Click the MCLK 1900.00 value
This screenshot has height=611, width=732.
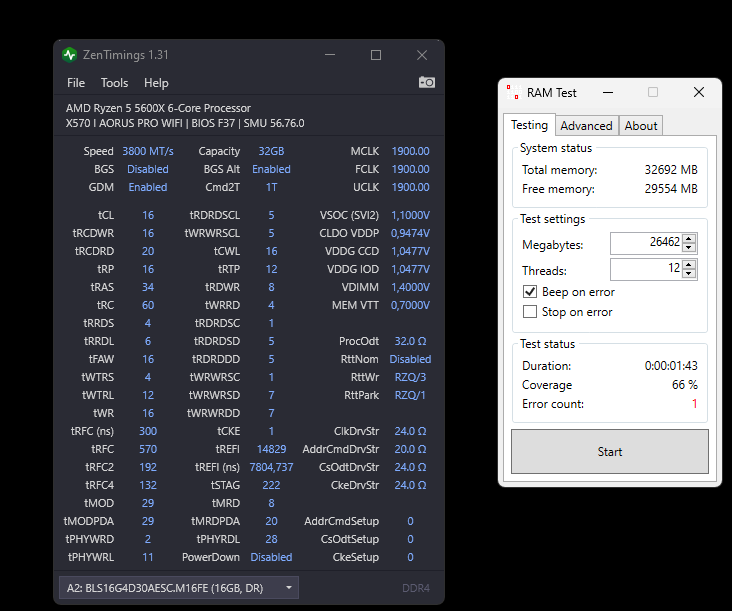click(410, 151)
